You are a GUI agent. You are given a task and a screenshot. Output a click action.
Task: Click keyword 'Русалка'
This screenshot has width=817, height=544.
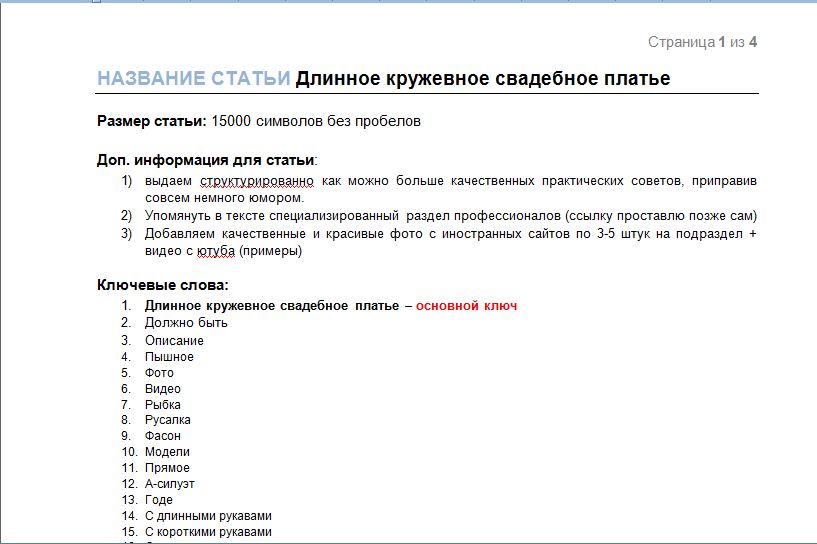click(168, 420)
